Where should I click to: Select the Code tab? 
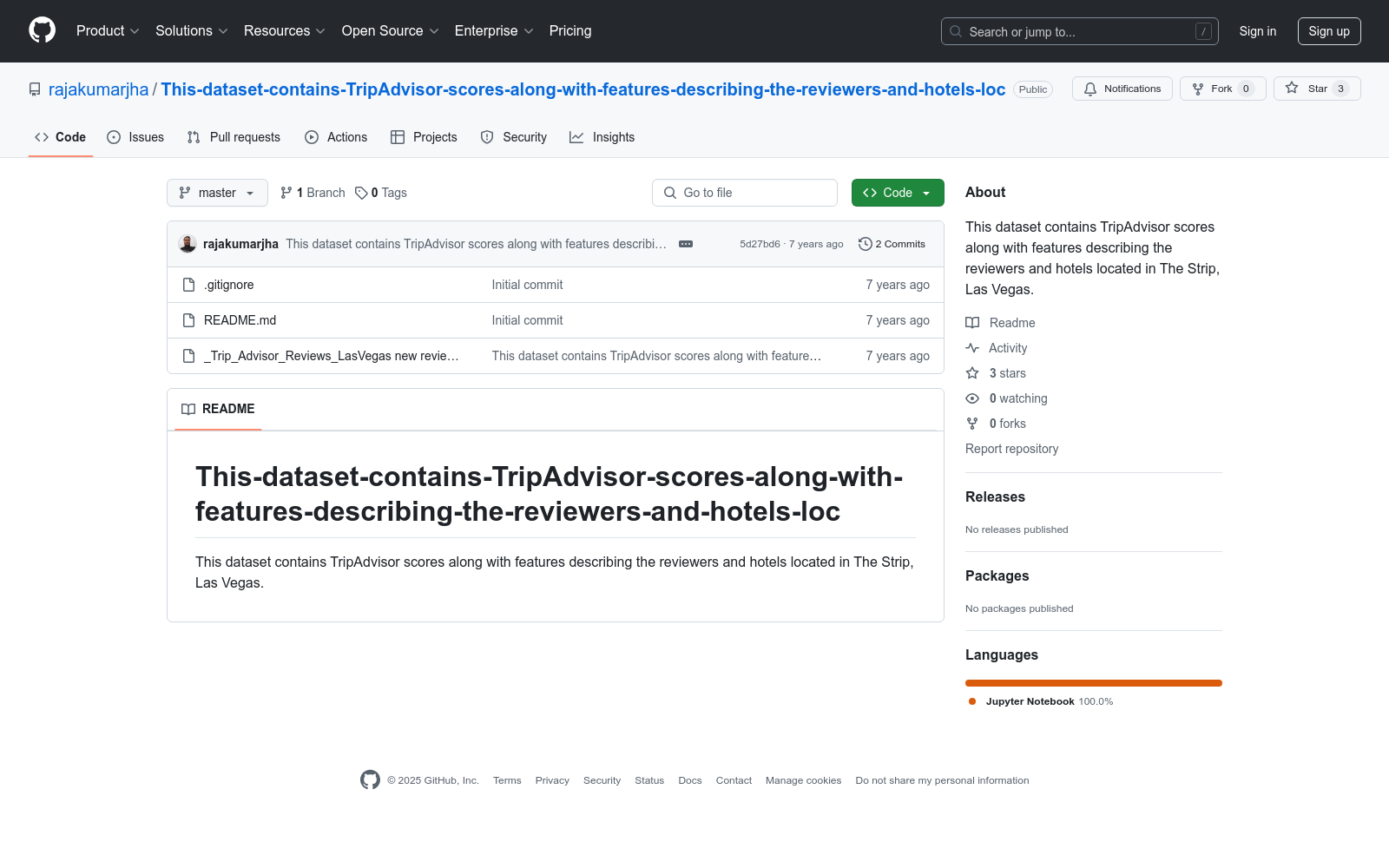tap(60, 137)
